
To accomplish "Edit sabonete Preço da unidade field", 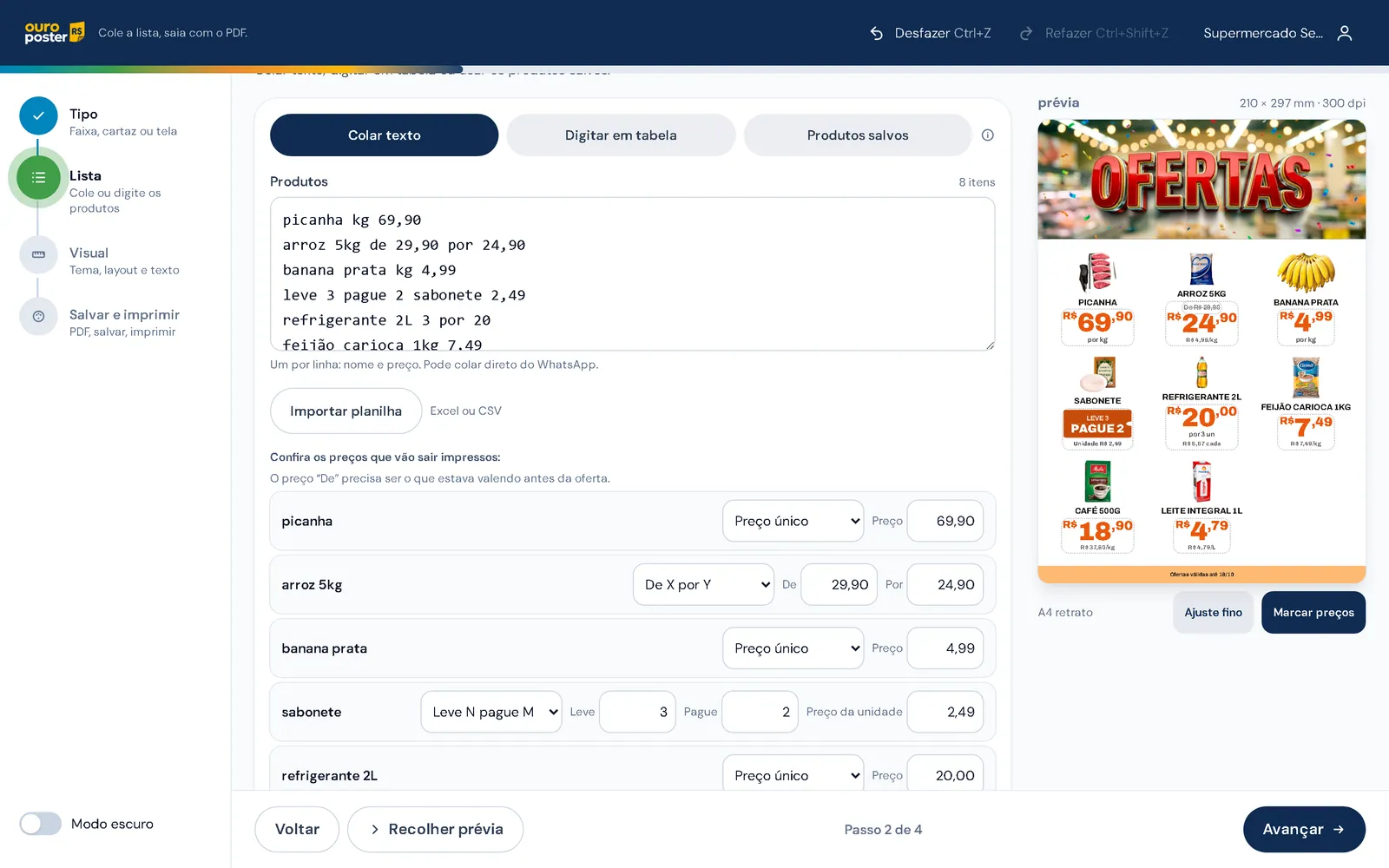I will pyautogui.click(x=945, y=712).
